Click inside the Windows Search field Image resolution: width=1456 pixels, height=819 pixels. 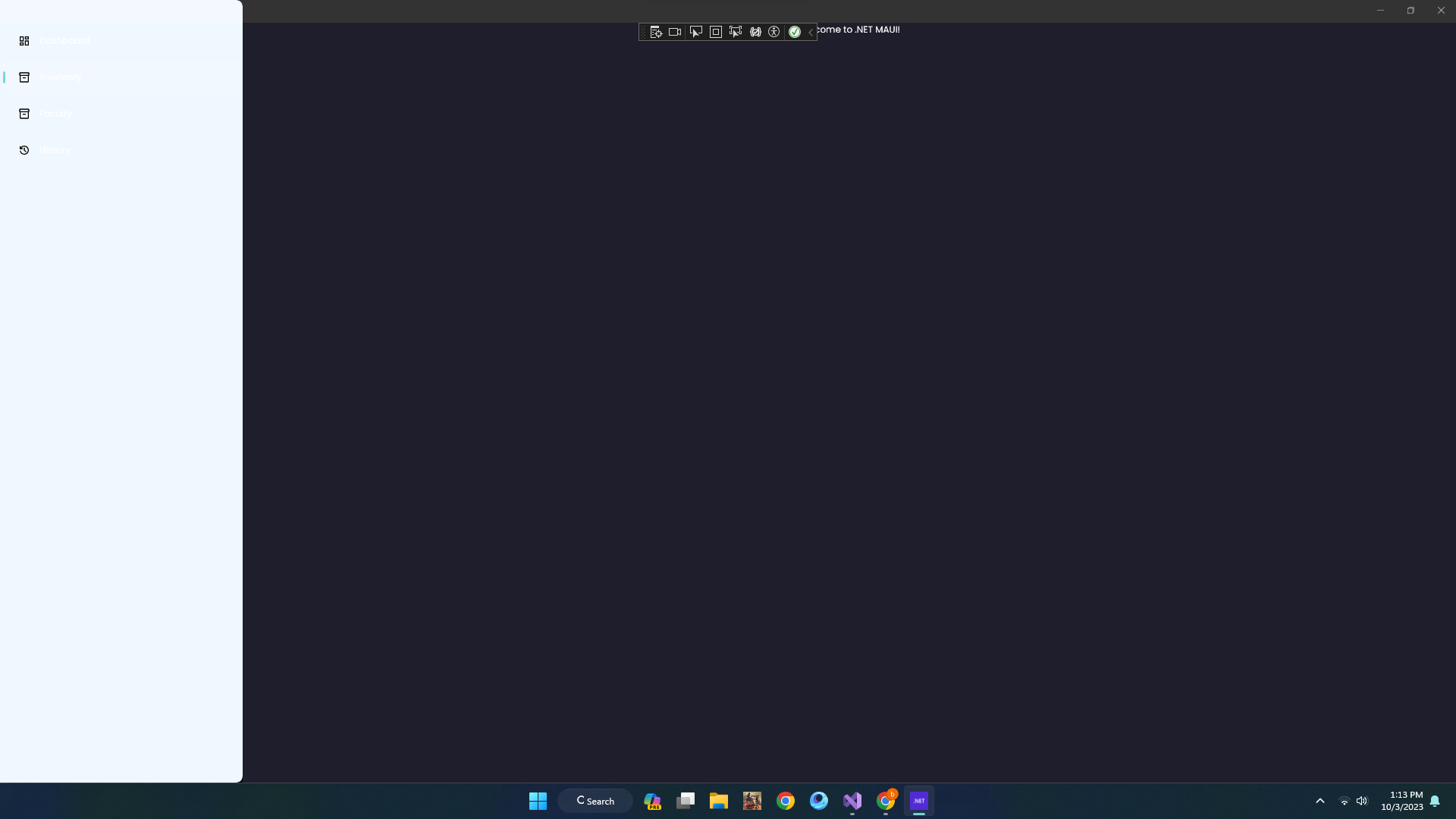pos(595,800)
